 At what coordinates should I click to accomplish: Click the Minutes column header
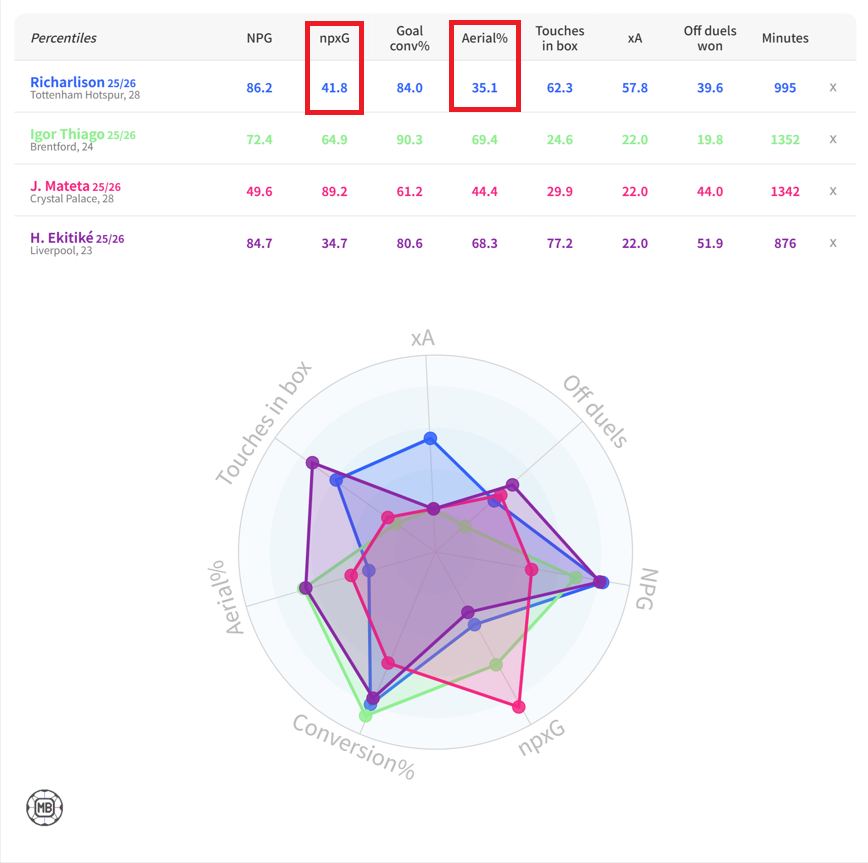pos(784,38)
